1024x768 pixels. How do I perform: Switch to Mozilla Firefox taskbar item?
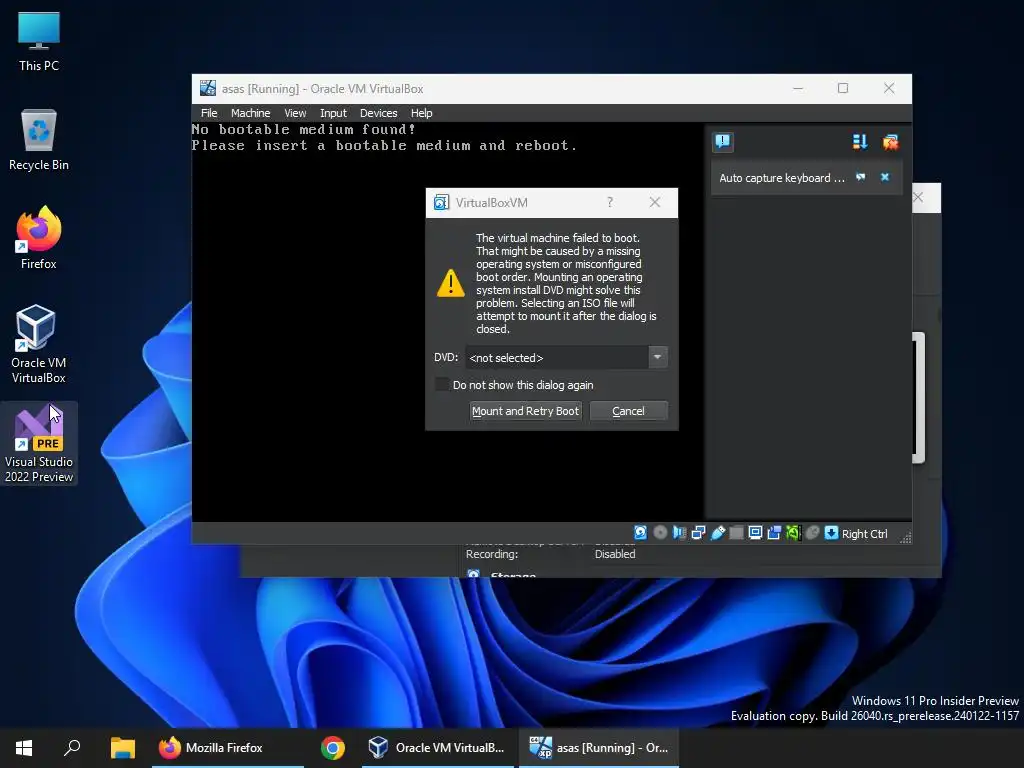[x=228, y=748]
